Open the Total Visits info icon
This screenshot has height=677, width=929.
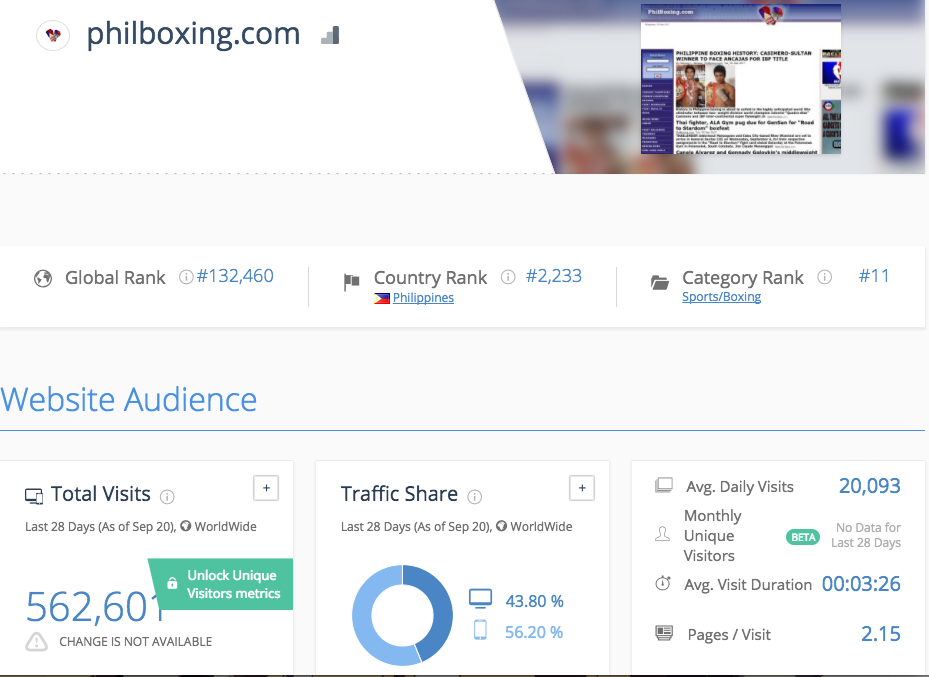click(x=167, y=496)
